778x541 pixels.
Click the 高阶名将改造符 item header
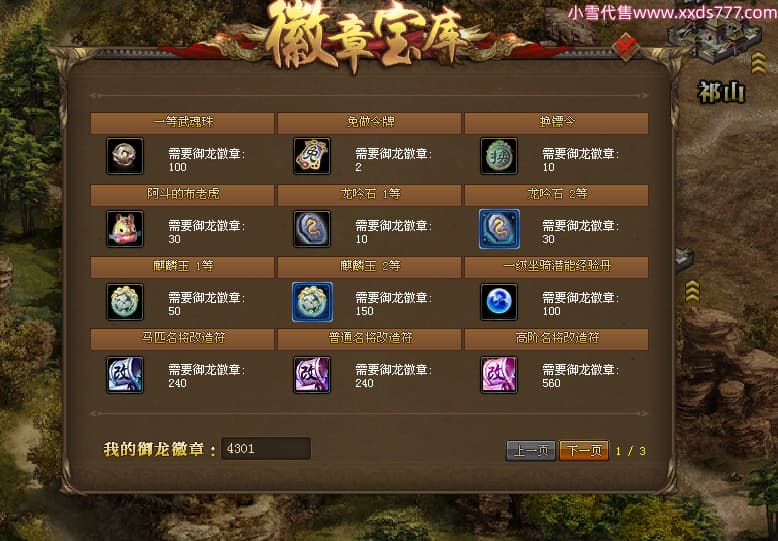point(556,338)
